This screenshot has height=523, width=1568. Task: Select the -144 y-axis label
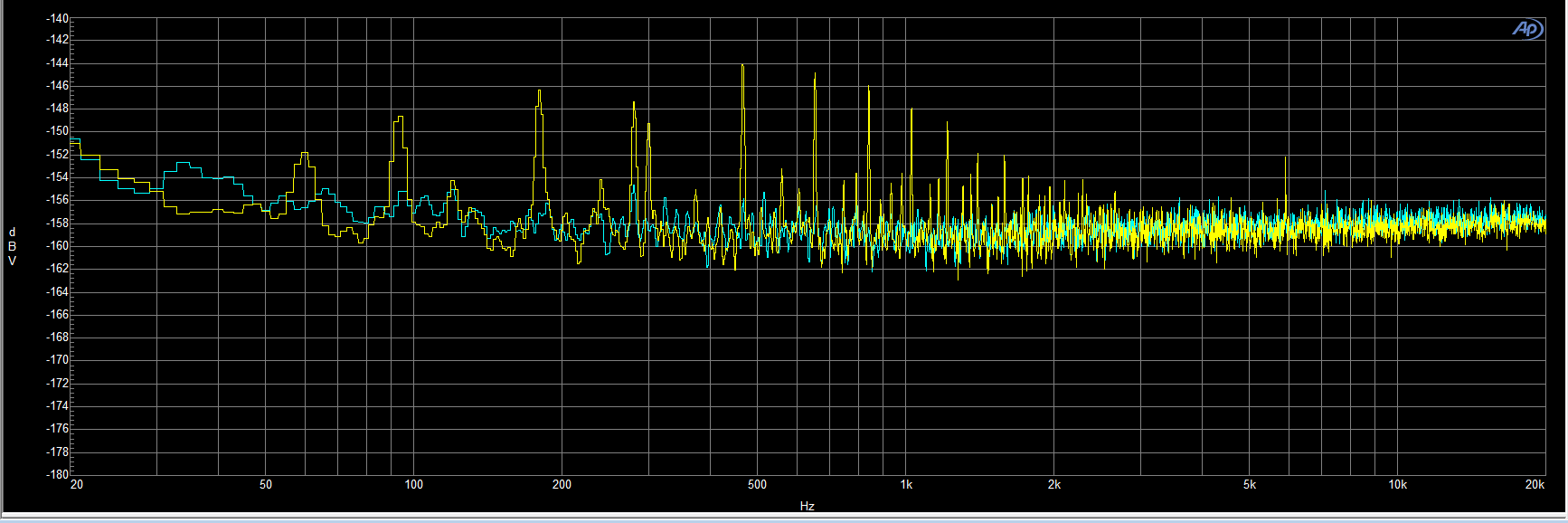click(x=57, y=62)
